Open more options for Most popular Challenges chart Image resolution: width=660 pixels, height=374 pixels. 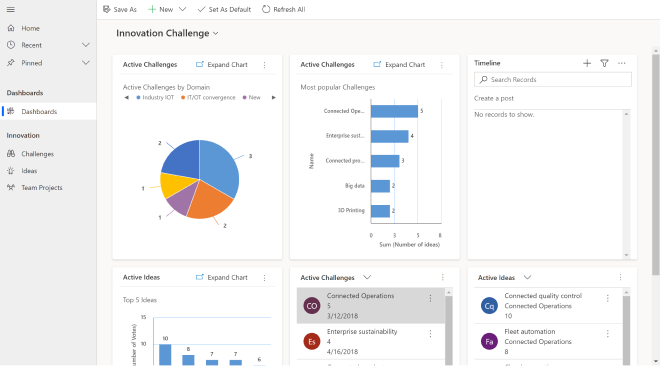[x=442, y=65]
